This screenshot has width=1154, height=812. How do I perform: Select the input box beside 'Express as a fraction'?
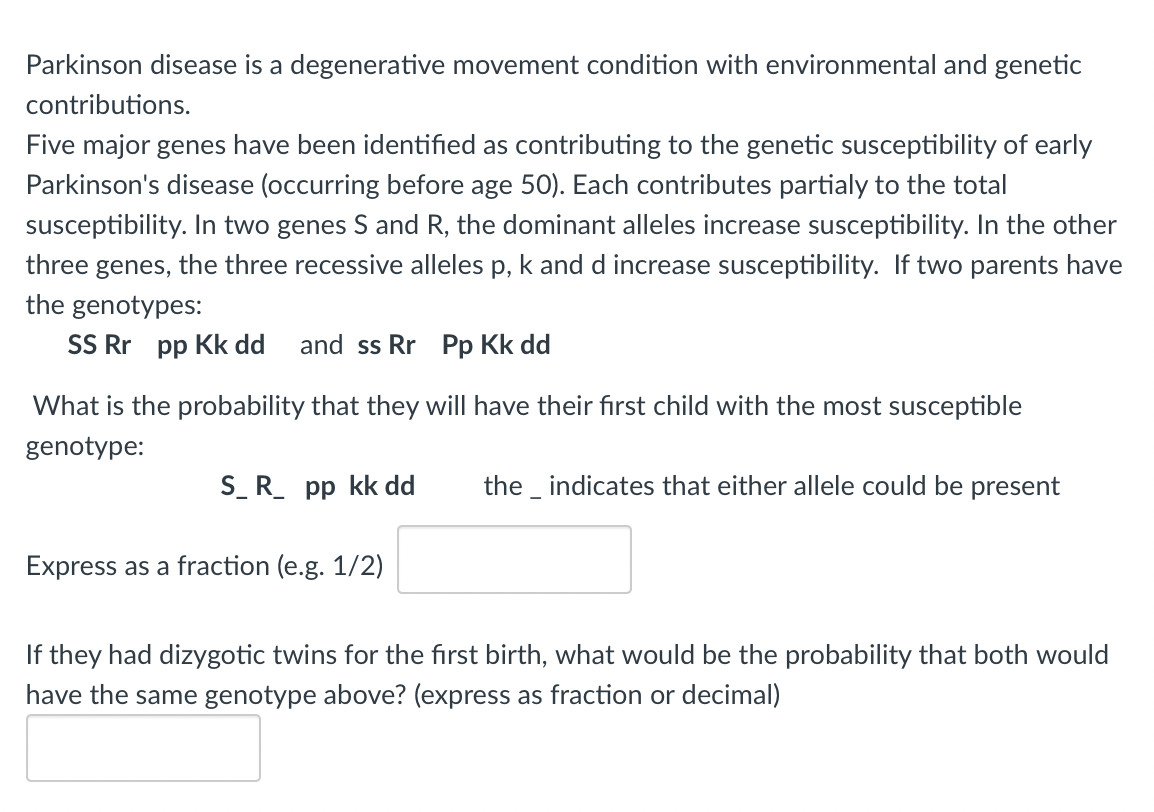point(513,559)
